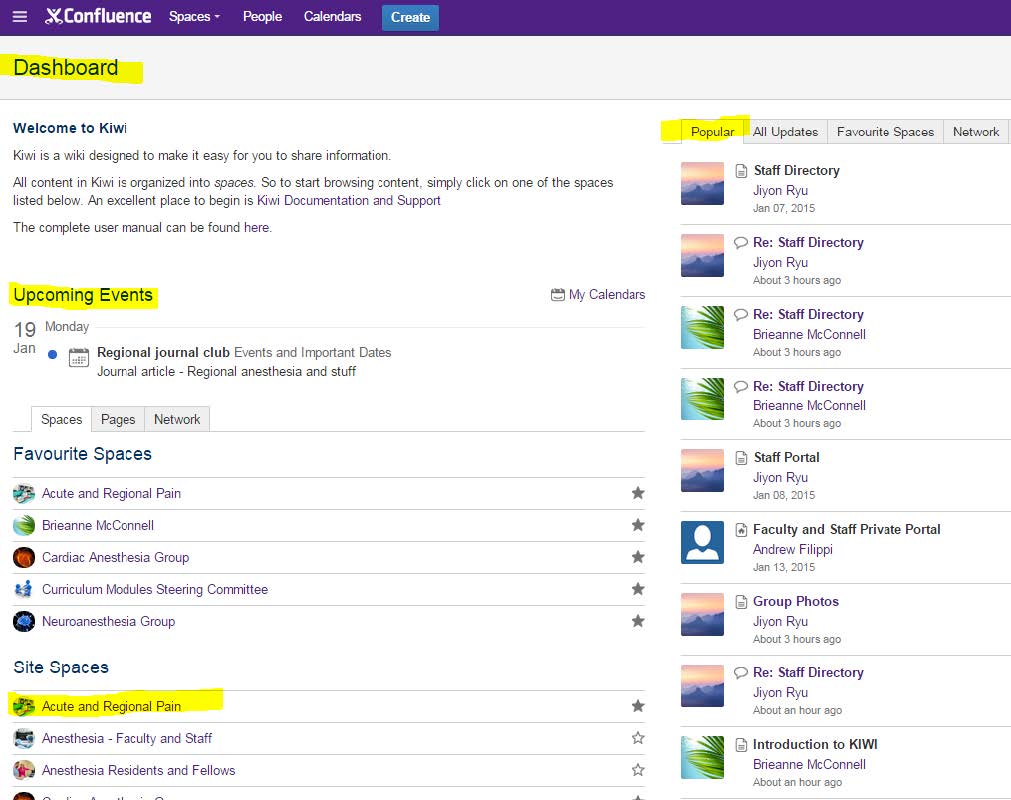Open People in the top navigation

tap(262, 17)
